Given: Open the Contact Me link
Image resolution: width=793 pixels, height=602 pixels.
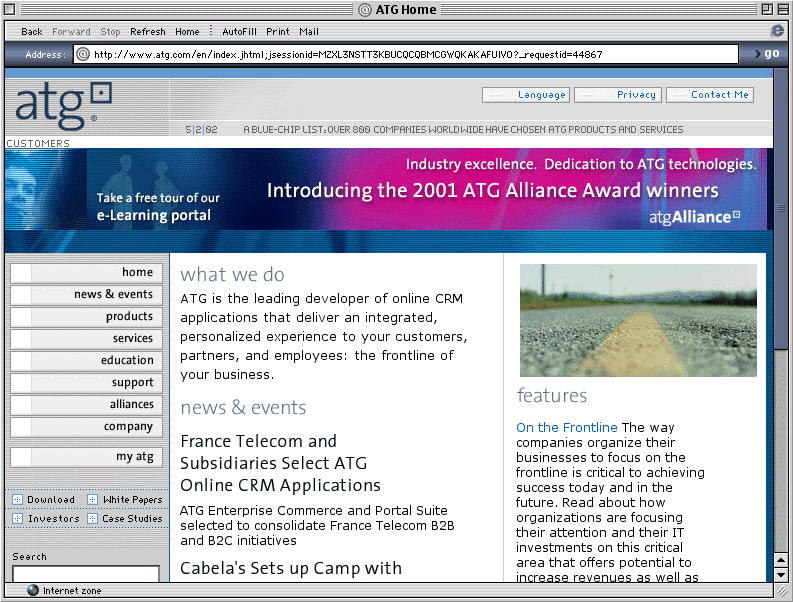Looking at the screenshot, I should pos(710,95).
